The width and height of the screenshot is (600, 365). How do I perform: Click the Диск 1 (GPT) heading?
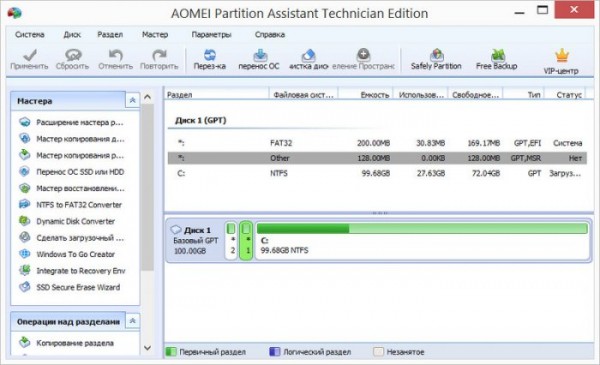click(201, 121)
